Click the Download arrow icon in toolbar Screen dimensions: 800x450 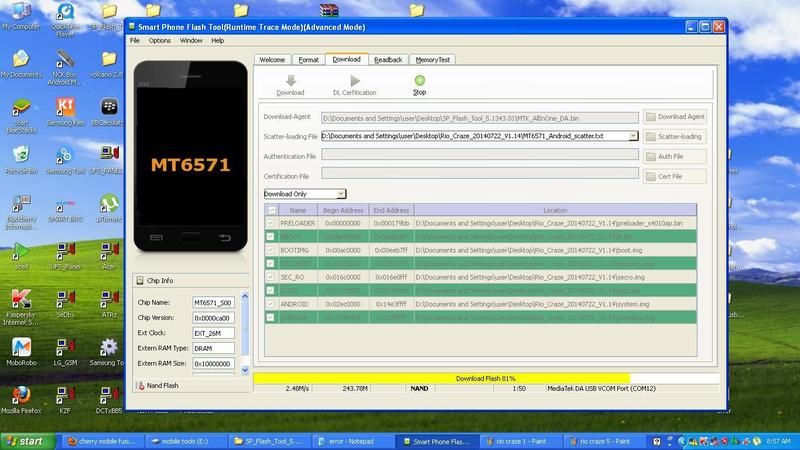coord(291,81)
